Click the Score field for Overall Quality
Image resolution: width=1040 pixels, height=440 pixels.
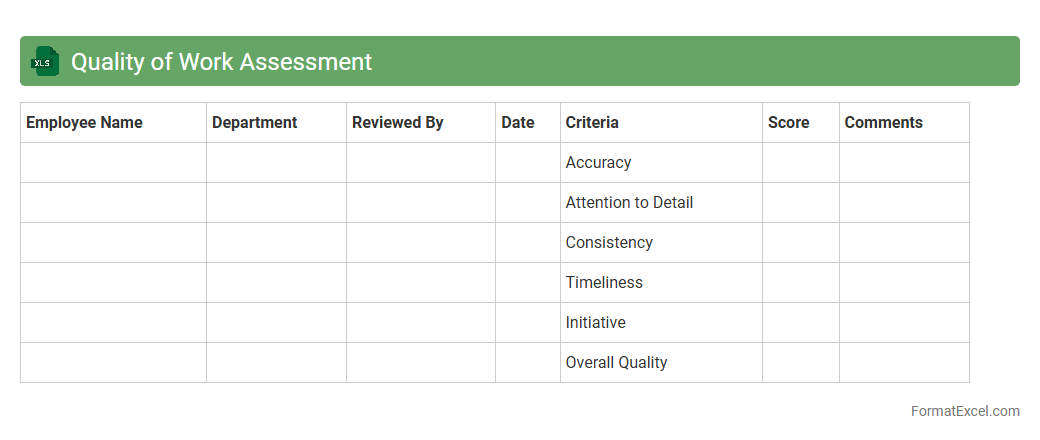800,363
